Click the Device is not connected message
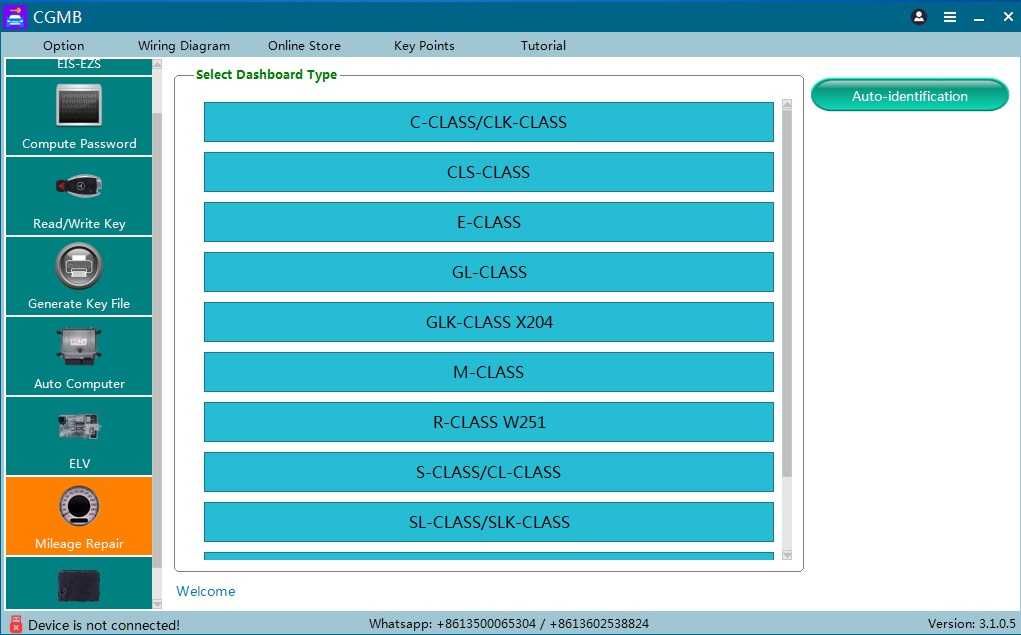The height and width of the screenshot is (635, 1021). tap(104, 625)
